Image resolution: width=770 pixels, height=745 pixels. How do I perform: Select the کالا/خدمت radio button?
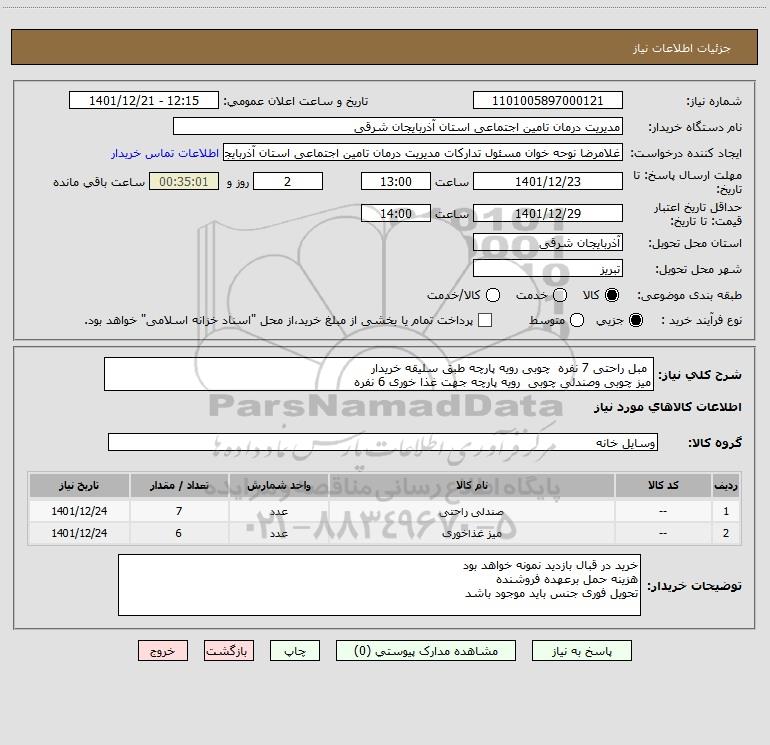tap(493, 295)
